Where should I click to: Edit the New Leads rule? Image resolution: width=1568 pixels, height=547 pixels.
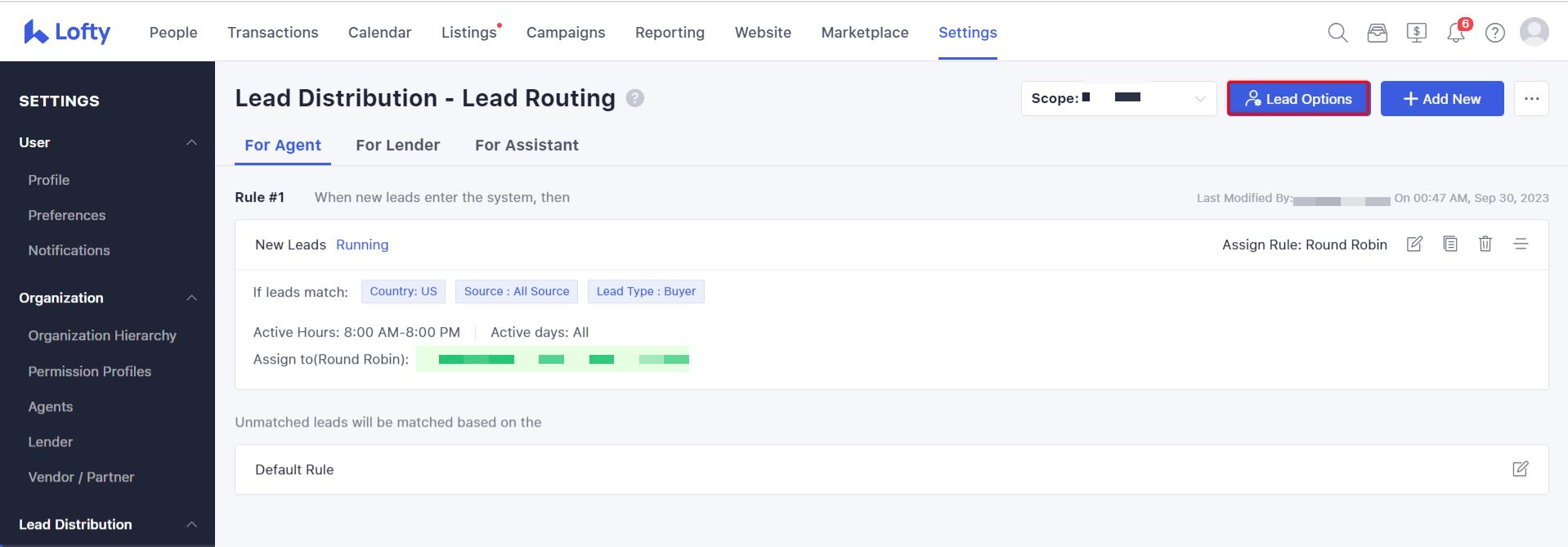click(1414, 244)
